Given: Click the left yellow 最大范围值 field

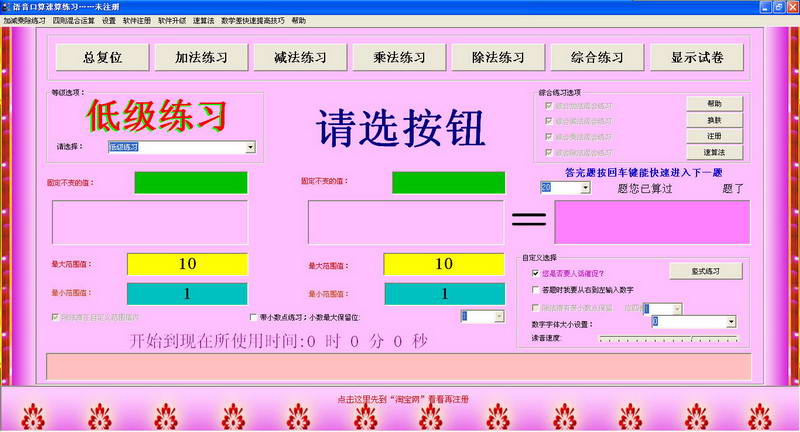Looking at the screenshot, I should click(187, 264).
